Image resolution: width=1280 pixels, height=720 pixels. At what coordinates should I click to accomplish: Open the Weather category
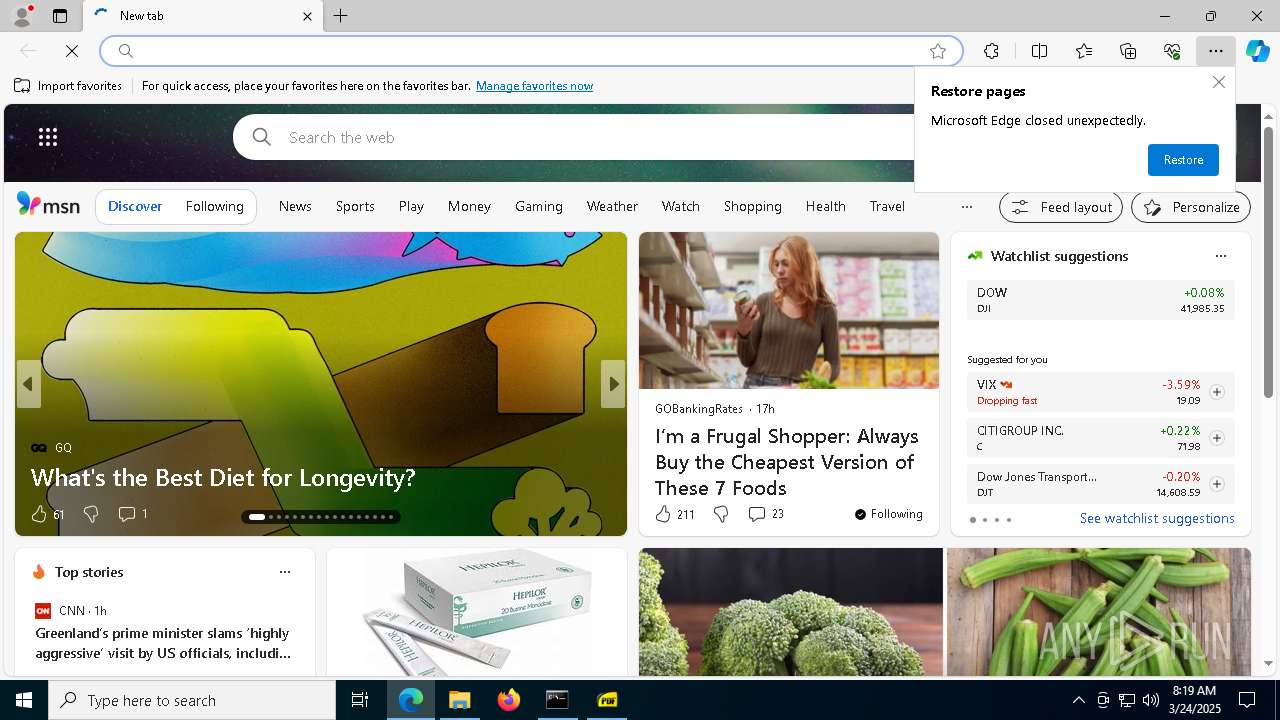[x=612, y=206]
